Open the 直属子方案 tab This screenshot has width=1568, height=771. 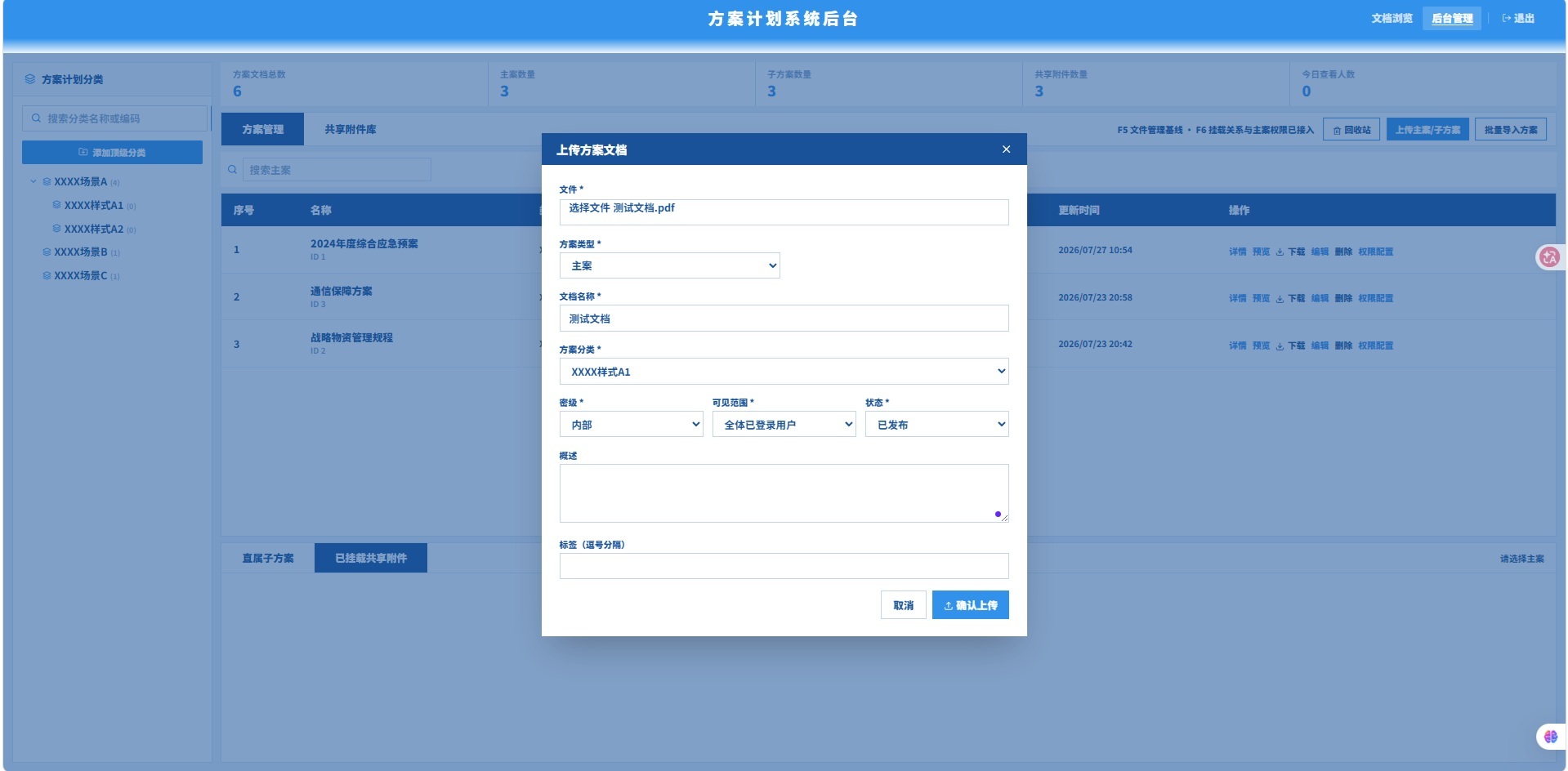268,558
